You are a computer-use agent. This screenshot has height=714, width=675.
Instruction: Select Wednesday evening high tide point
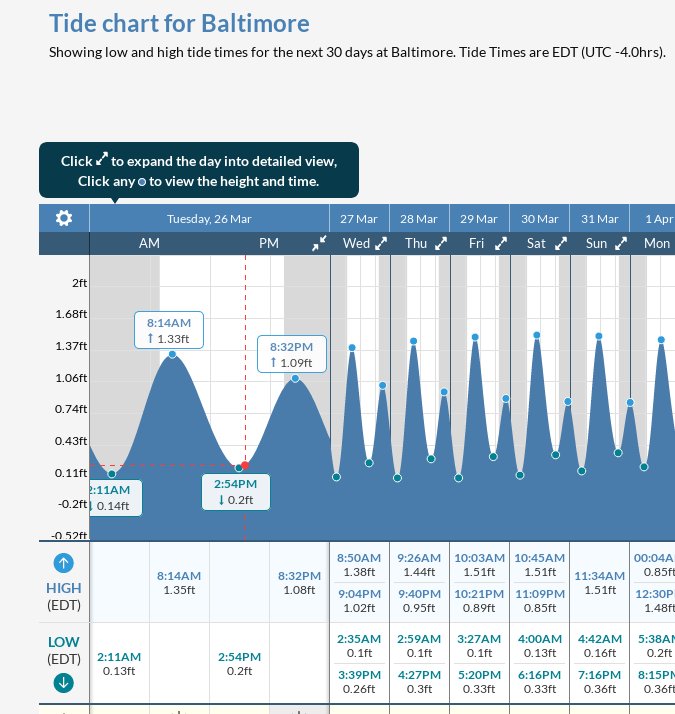point(383,385)
